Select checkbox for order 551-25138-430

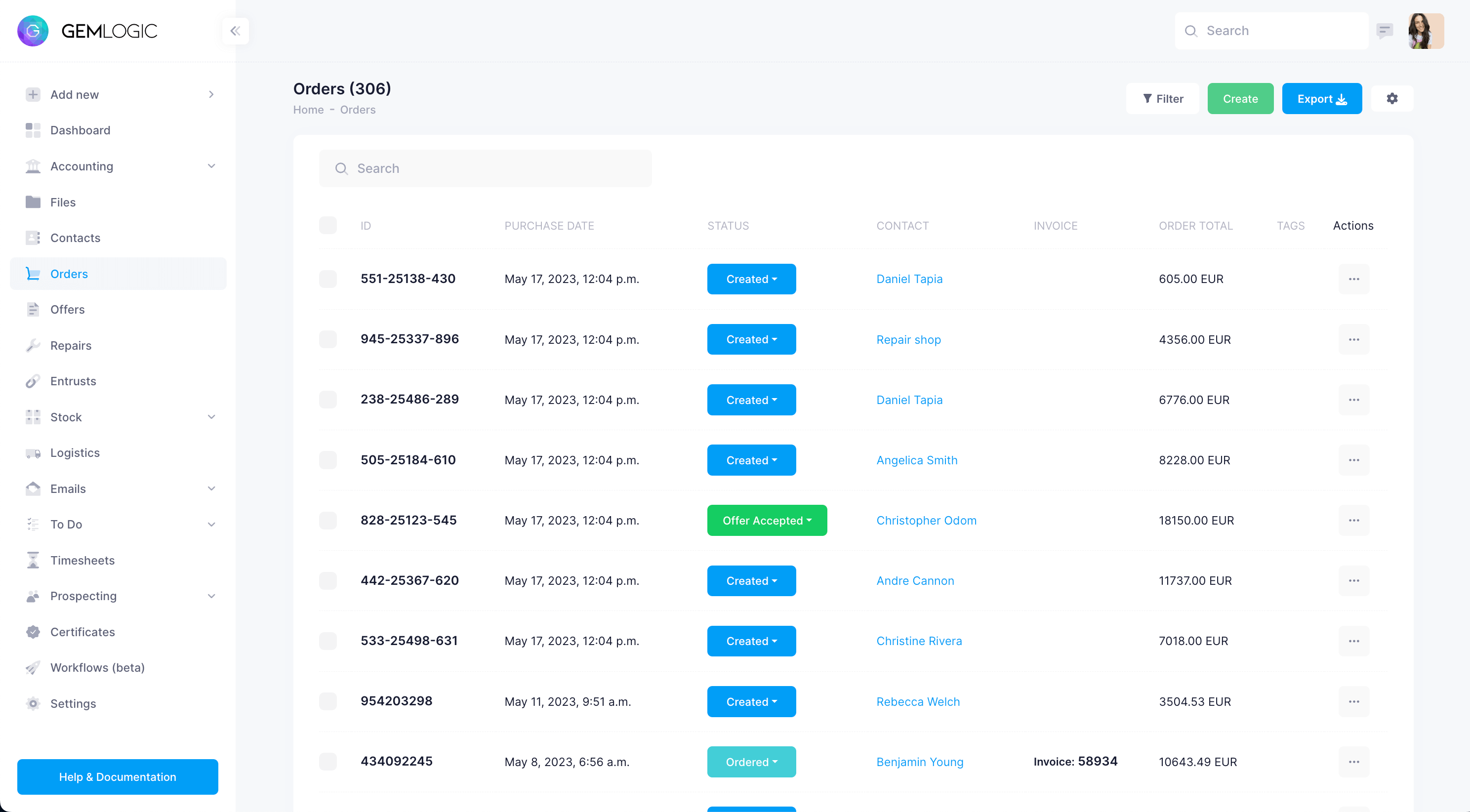click(x=327, y=279)
